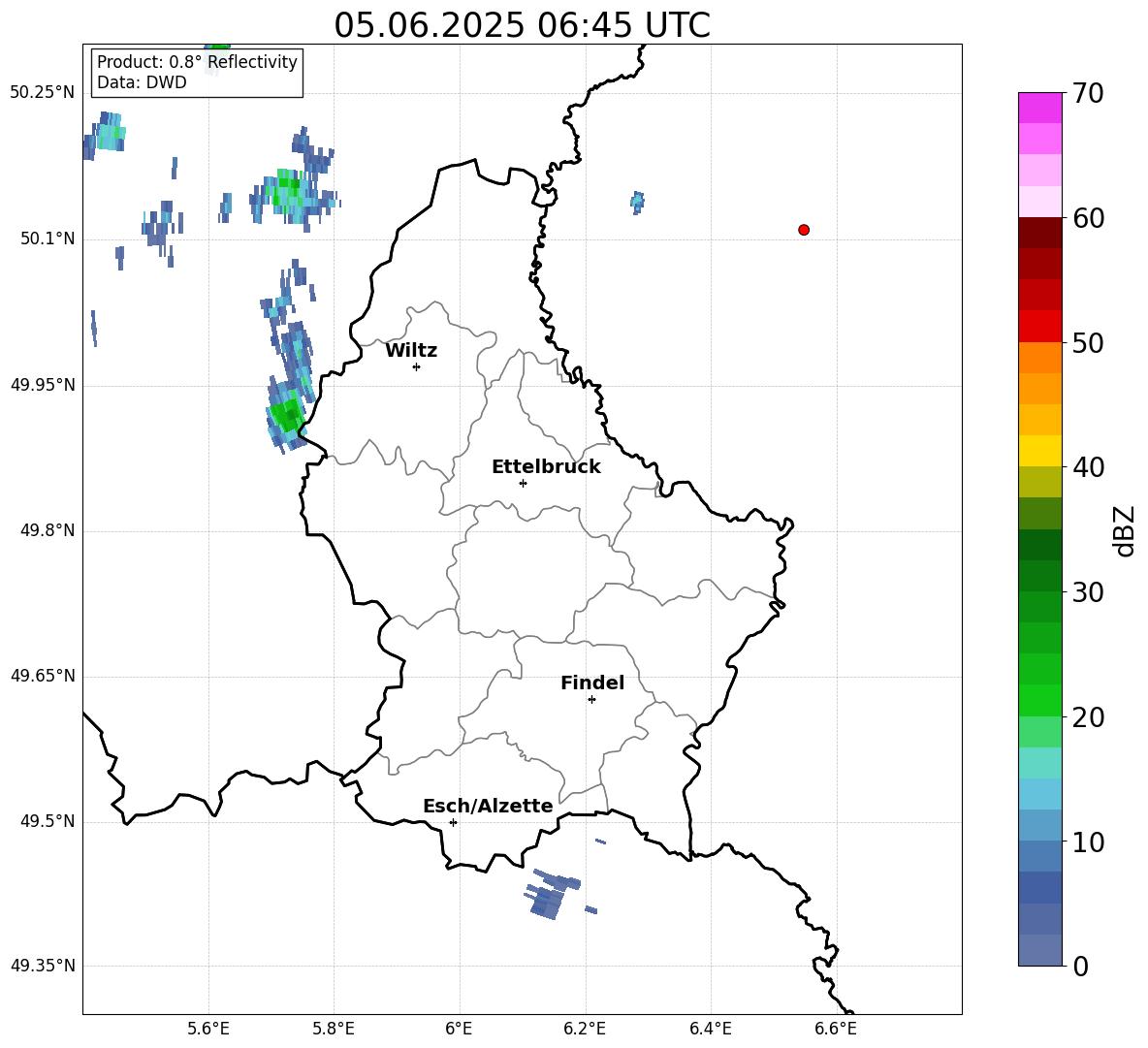Click the longitude label 5.6°E
Viewport: 1148px width, 1048px height.
click(x=208, y=1029)
